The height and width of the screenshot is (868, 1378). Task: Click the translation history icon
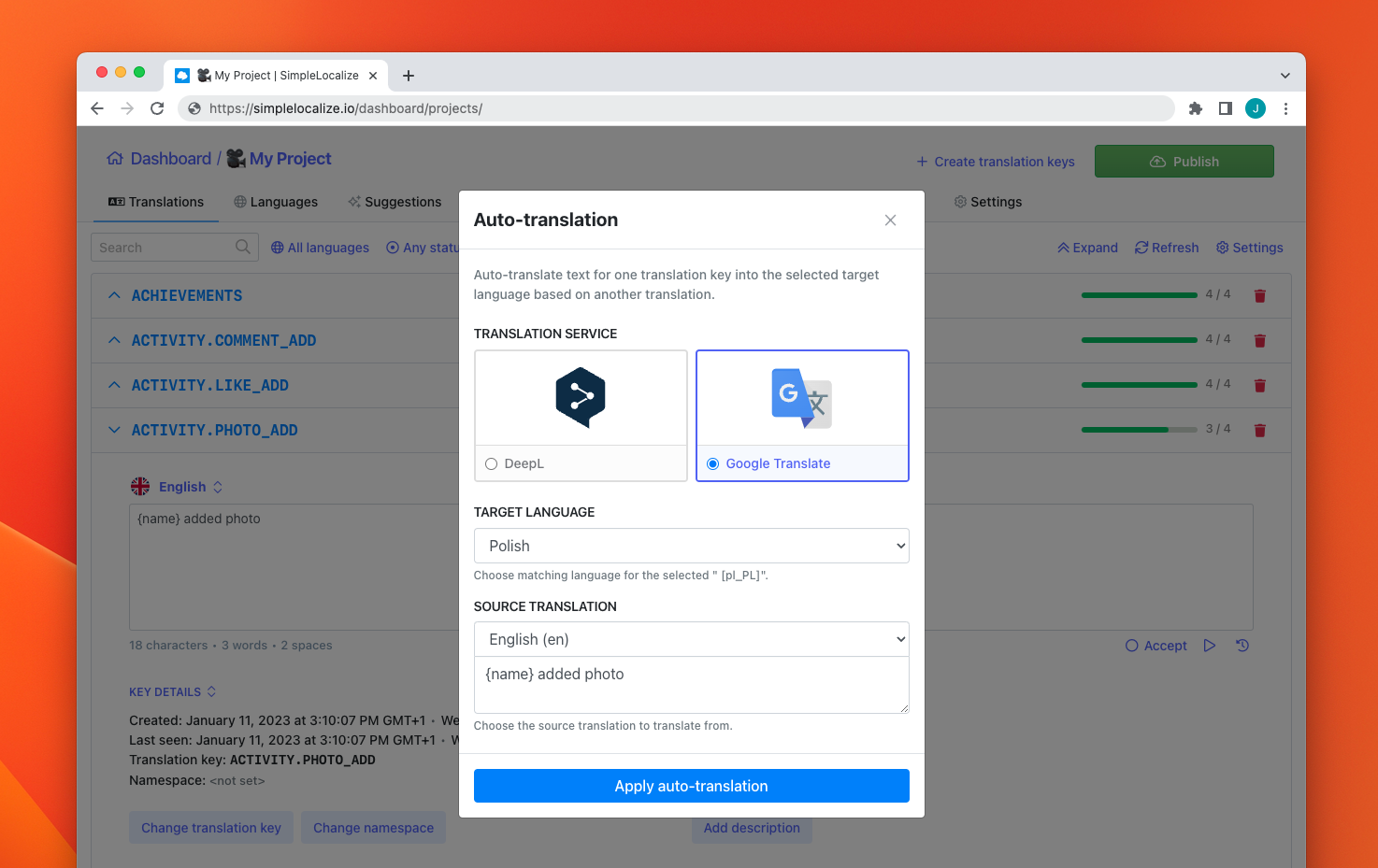(x=1242, y=646)
